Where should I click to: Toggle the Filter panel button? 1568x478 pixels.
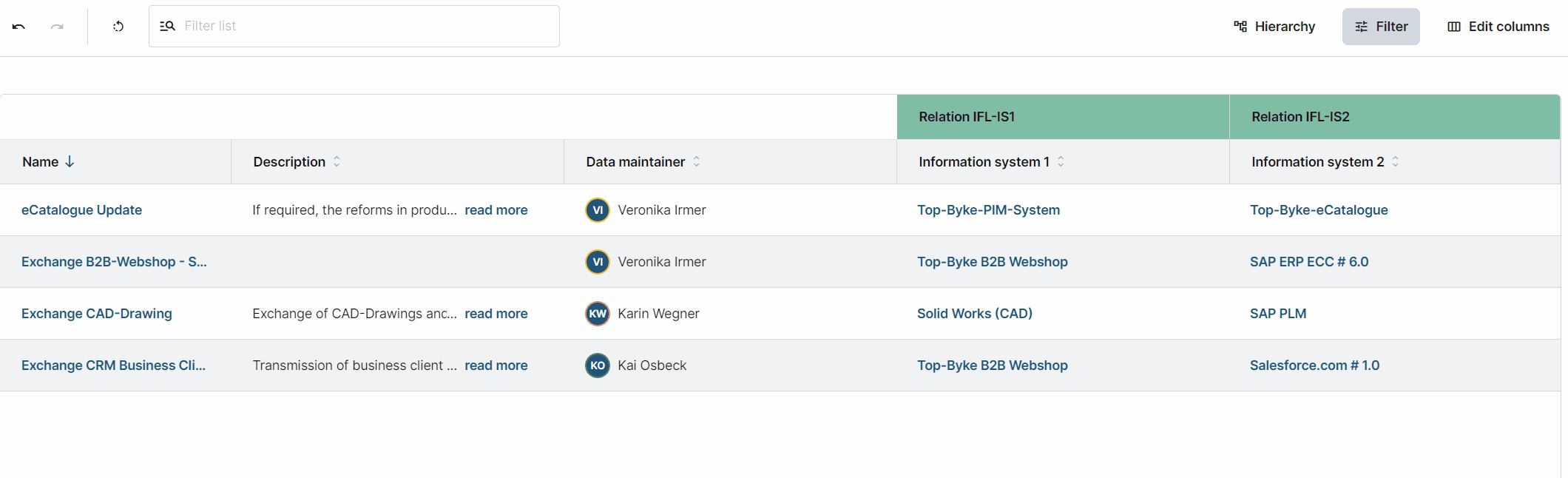point(1380,27)
